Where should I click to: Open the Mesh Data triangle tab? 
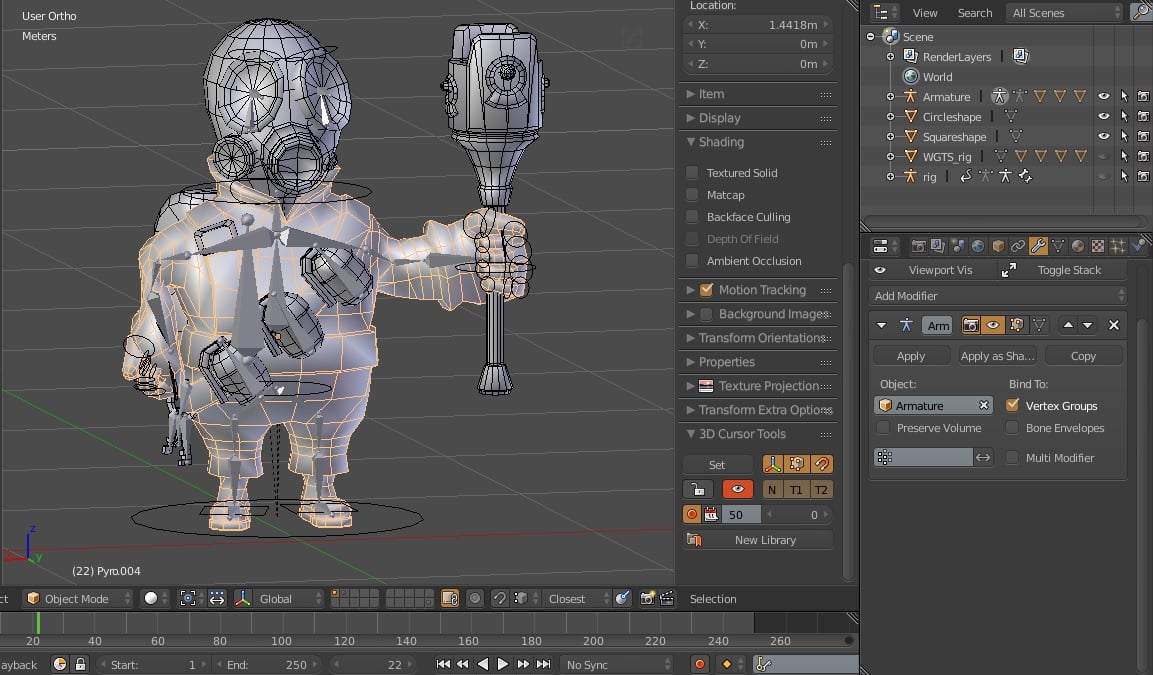1057,246
